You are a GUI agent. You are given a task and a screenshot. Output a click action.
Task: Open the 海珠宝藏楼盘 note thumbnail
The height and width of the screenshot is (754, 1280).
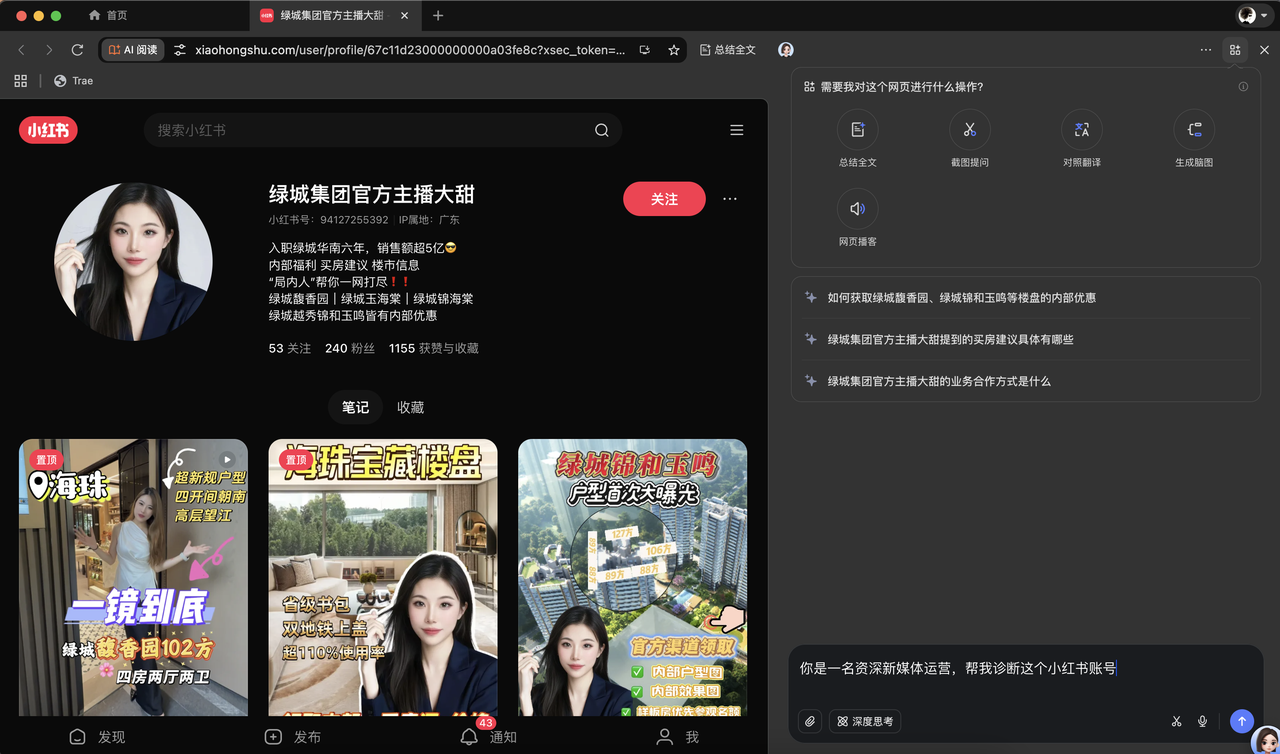(x=382, y=577)
